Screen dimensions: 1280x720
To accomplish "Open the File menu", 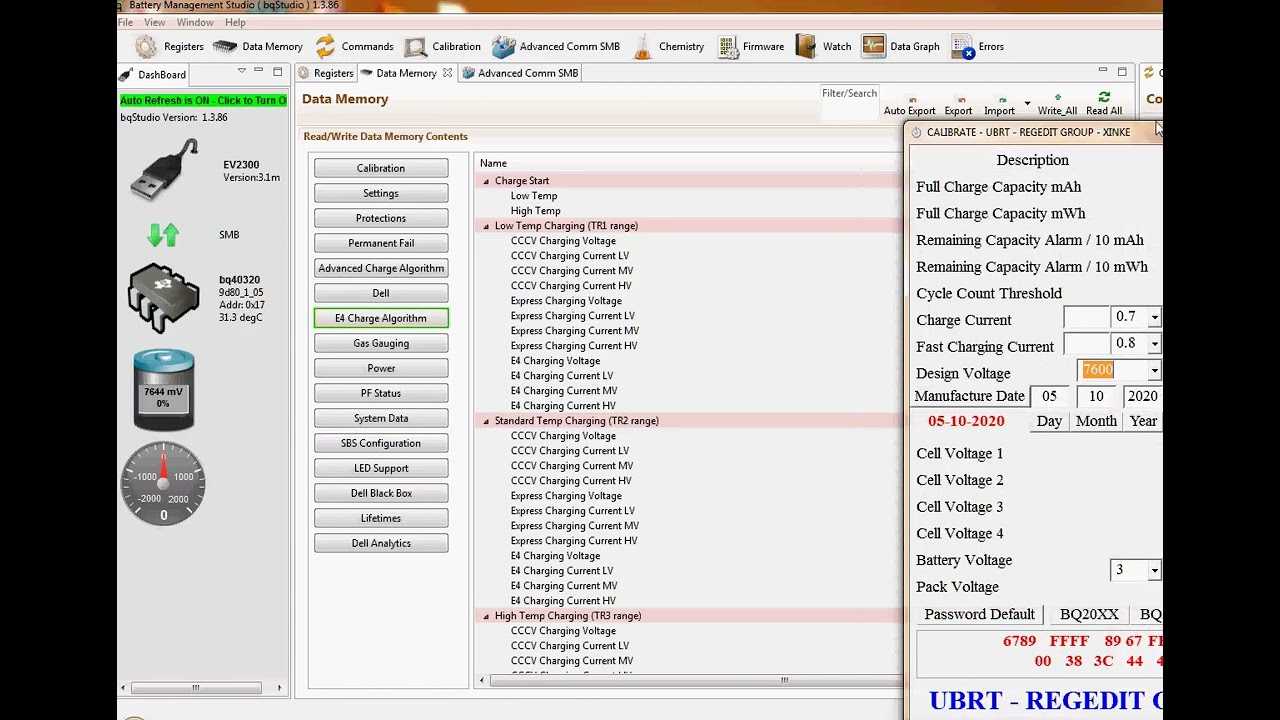I will (x=125, y=22).
